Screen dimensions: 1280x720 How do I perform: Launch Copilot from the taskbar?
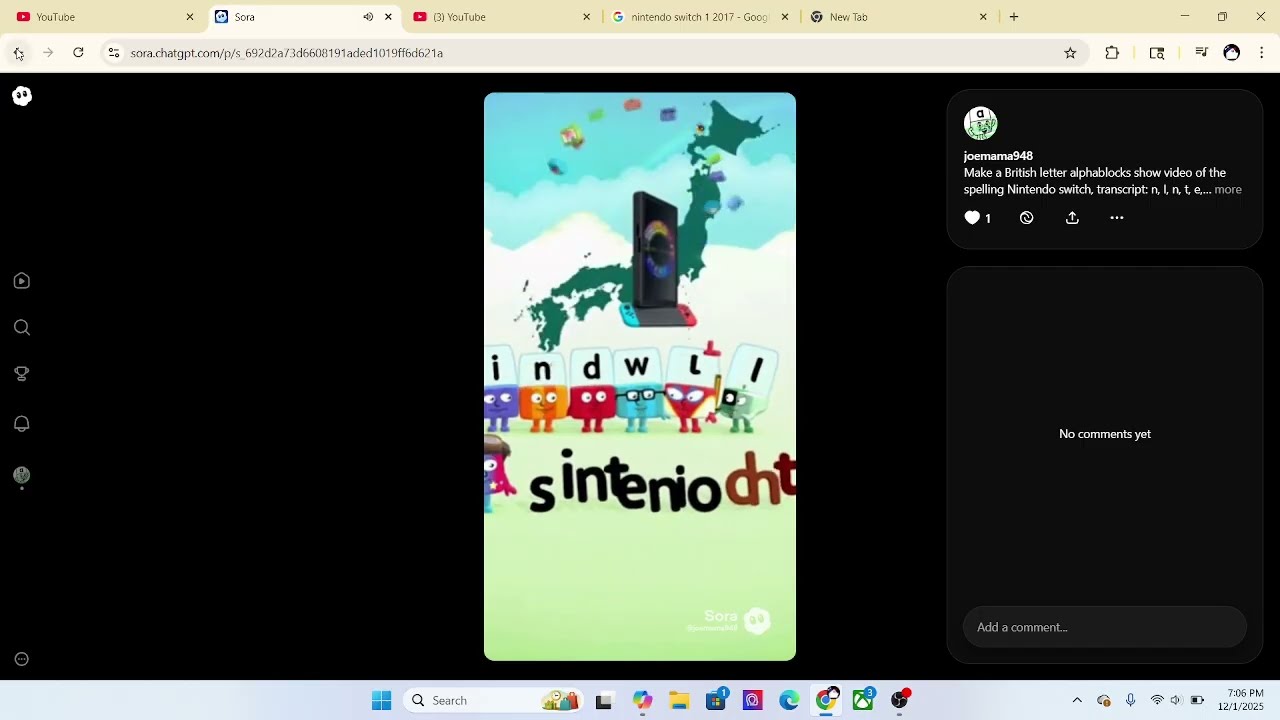point(642,701)
